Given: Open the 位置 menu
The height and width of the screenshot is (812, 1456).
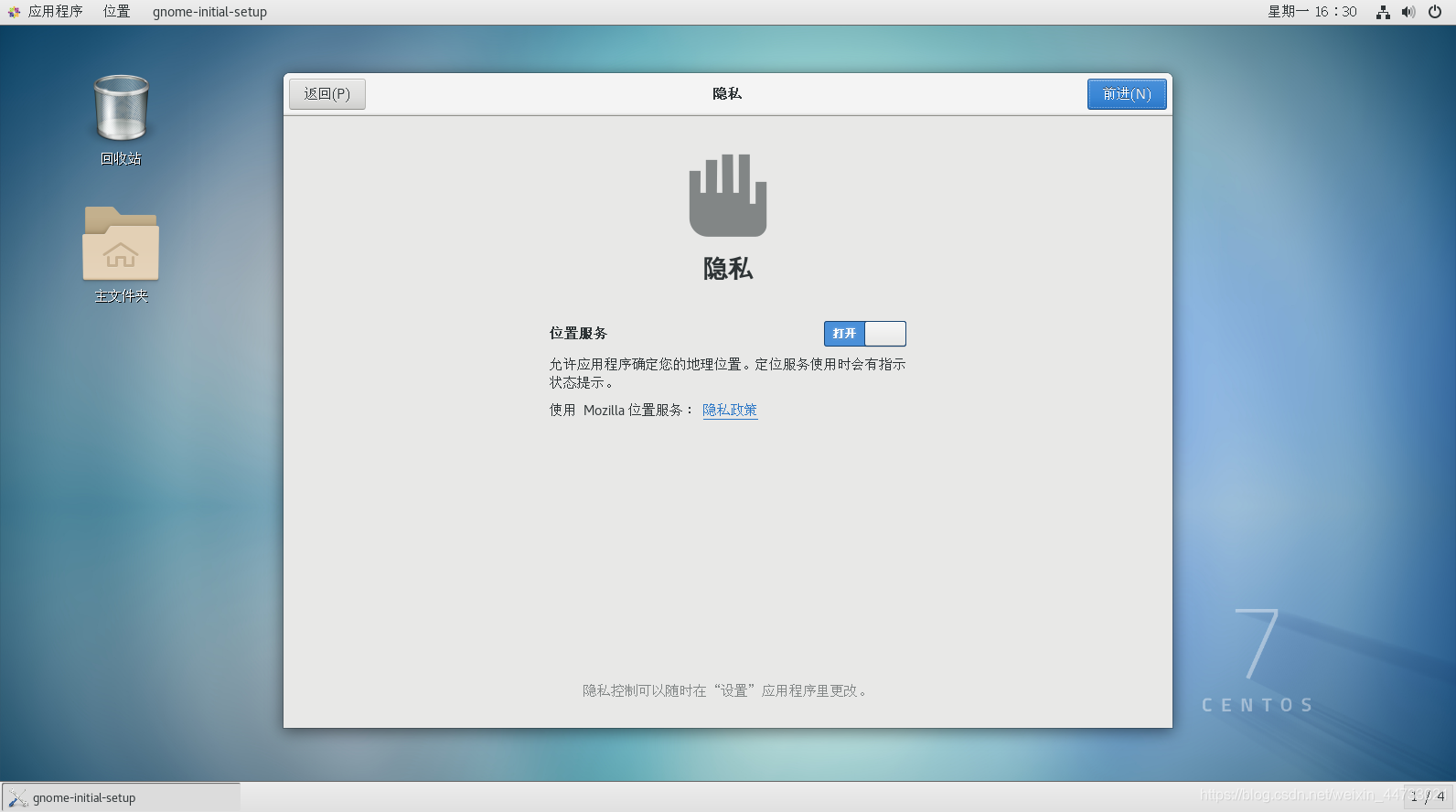Looking at the screenshot, I should (117, 12).
